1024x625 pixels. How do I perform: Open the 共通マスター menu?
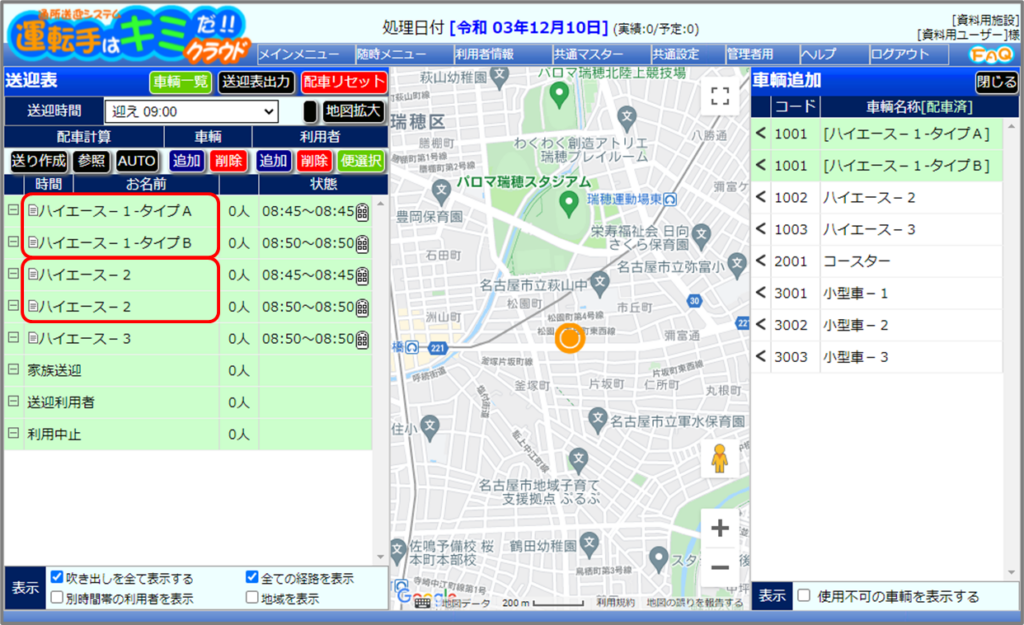pyautogui.click(x=588, y=54)
